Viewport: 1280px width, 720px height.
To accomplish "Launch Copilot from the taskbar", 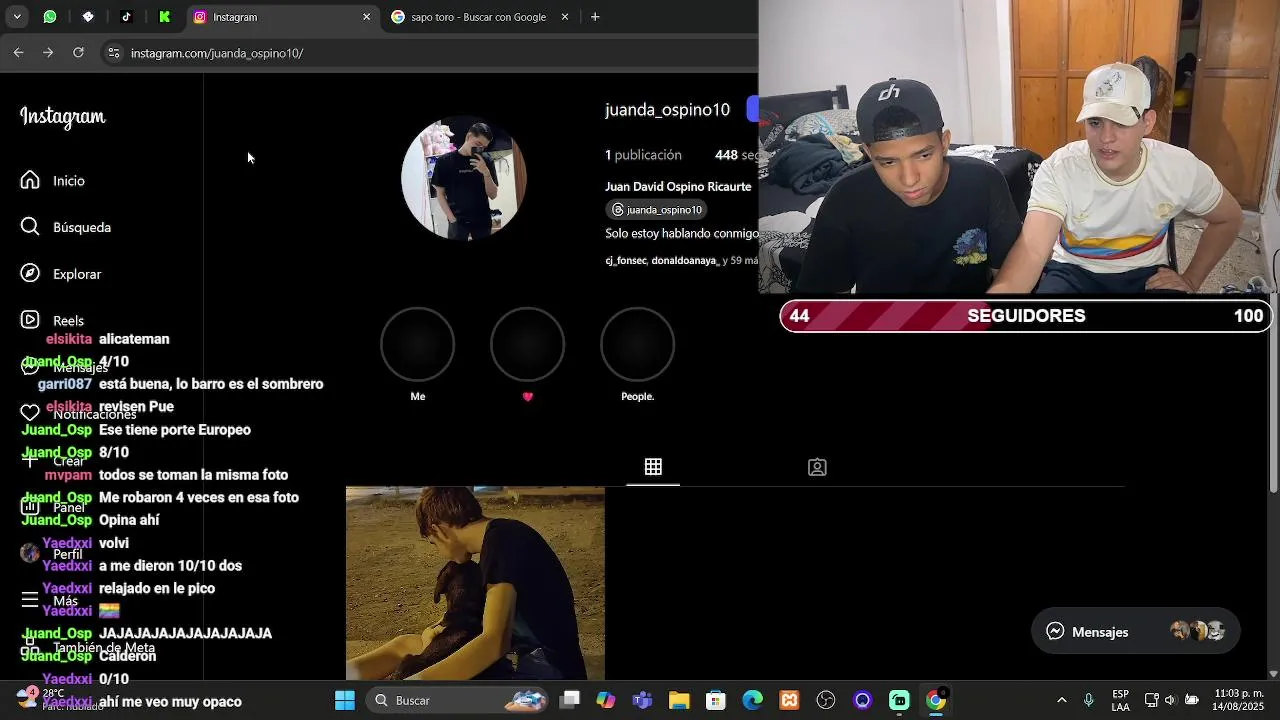I will click(x=606, y=700).
